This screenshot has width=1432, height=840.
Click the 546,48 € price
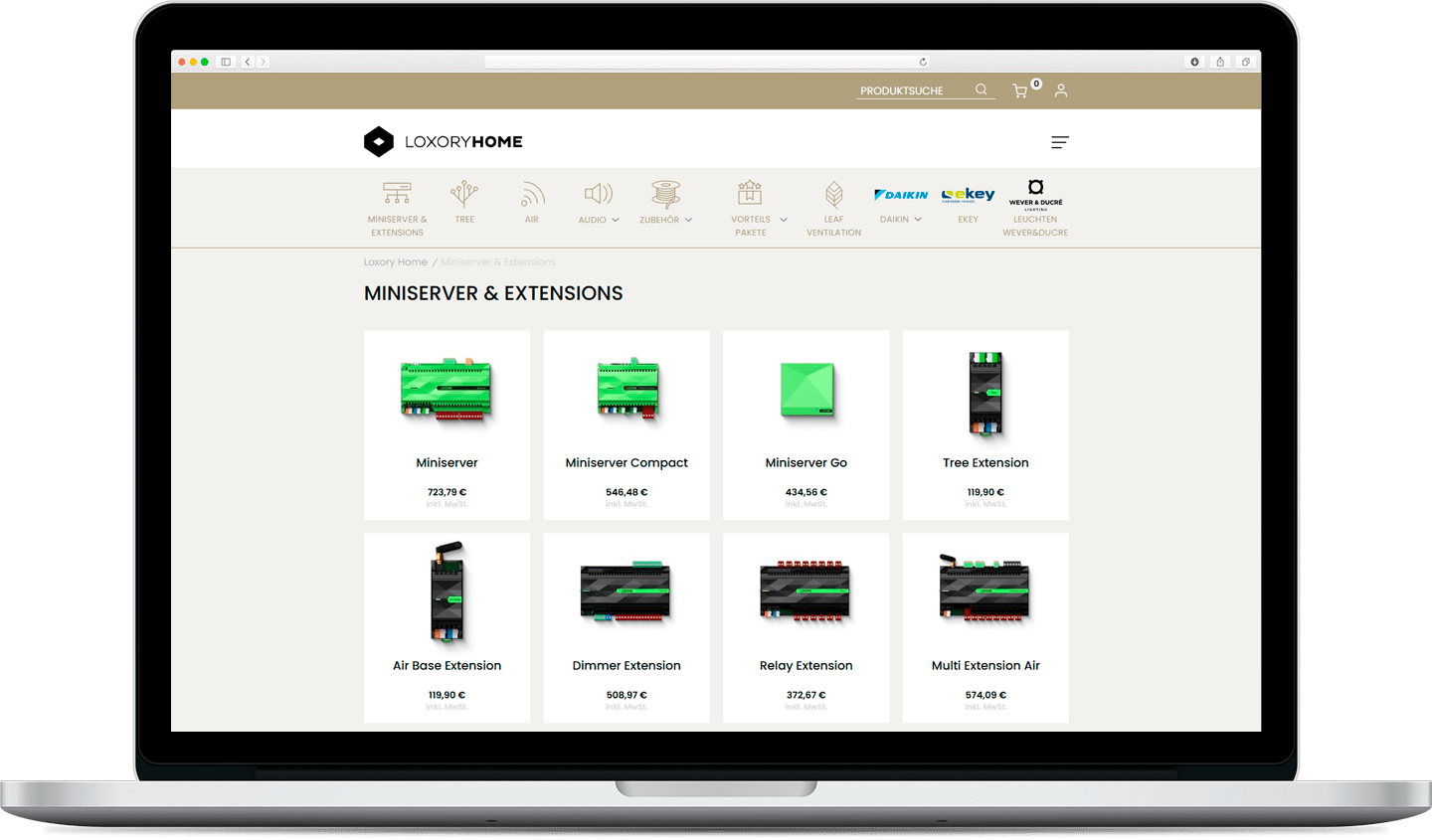point(626,492)
